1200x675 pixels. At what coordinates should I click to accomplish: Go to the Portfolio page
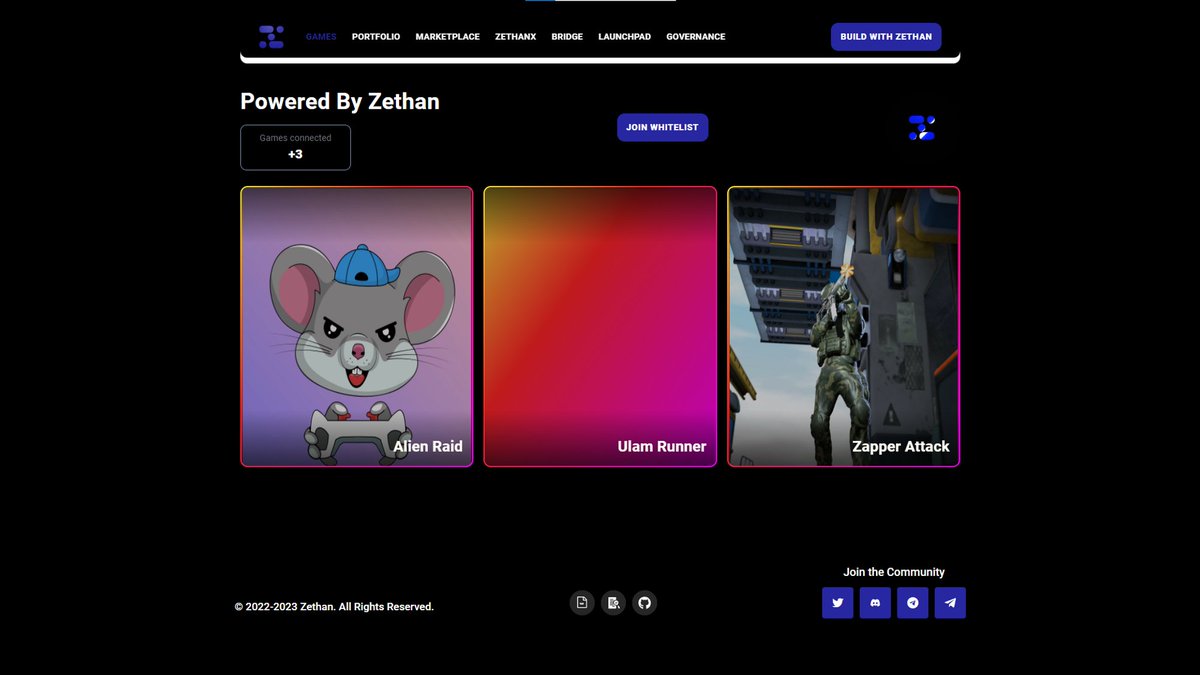(376, 37)
